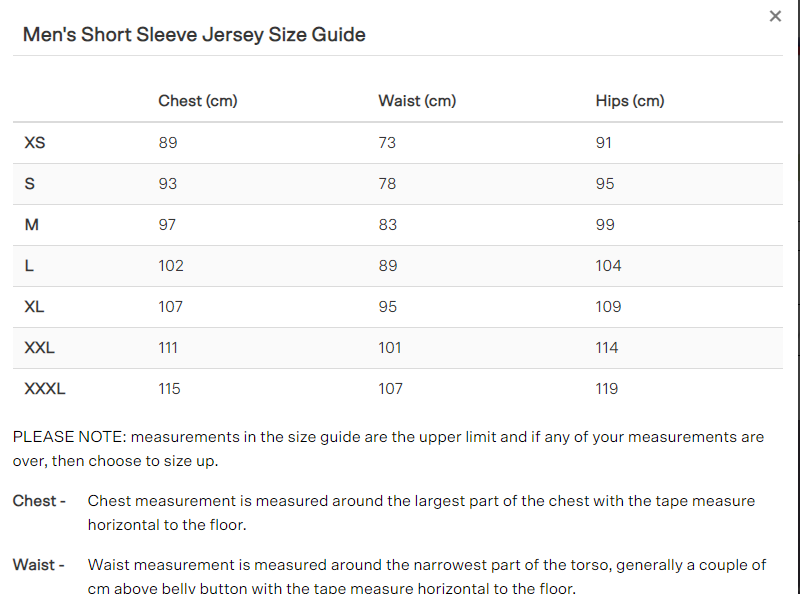Image resolution: width=800 pixels, height=594 pixels.
Task: Select the XS size row label
Action: 34,143
